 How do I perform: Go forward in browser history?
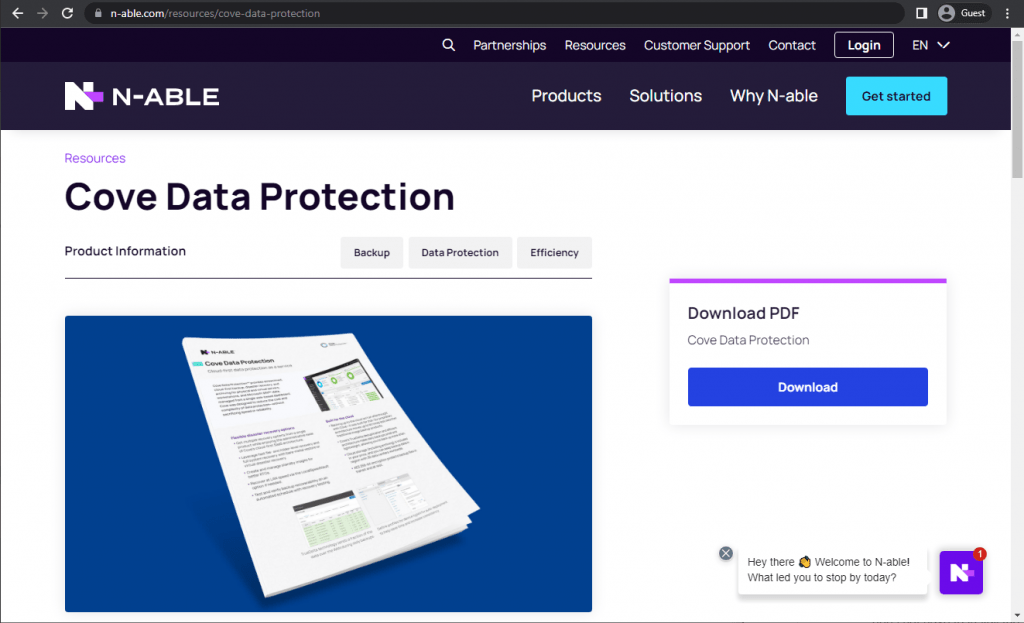(42, 13)
